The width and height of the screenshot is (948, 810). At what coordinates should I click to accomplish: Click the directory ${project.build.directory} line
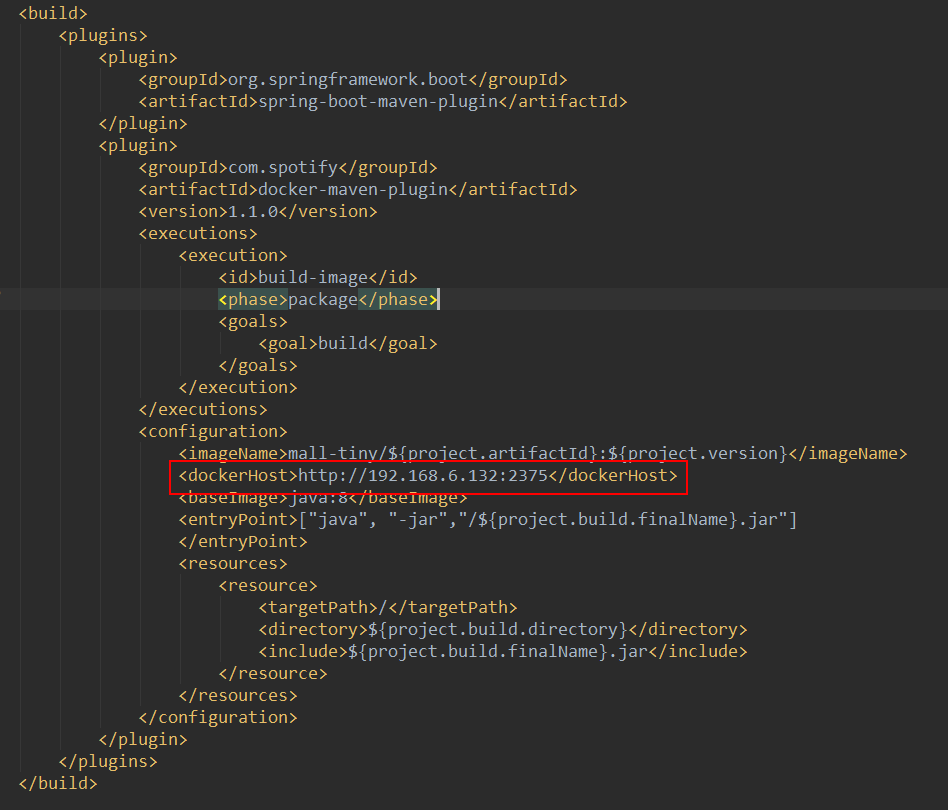point(502,630)
